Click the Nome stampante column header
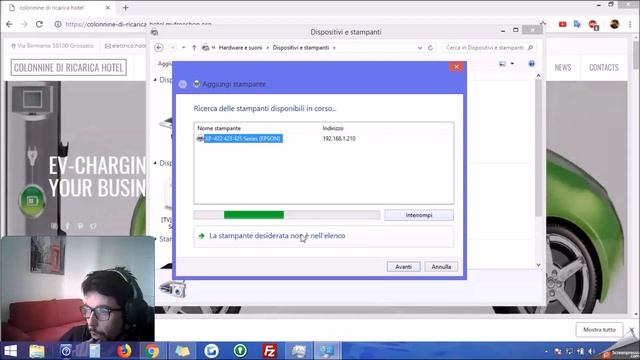This screenshot has height=360, width=640. tap(219, 128)
